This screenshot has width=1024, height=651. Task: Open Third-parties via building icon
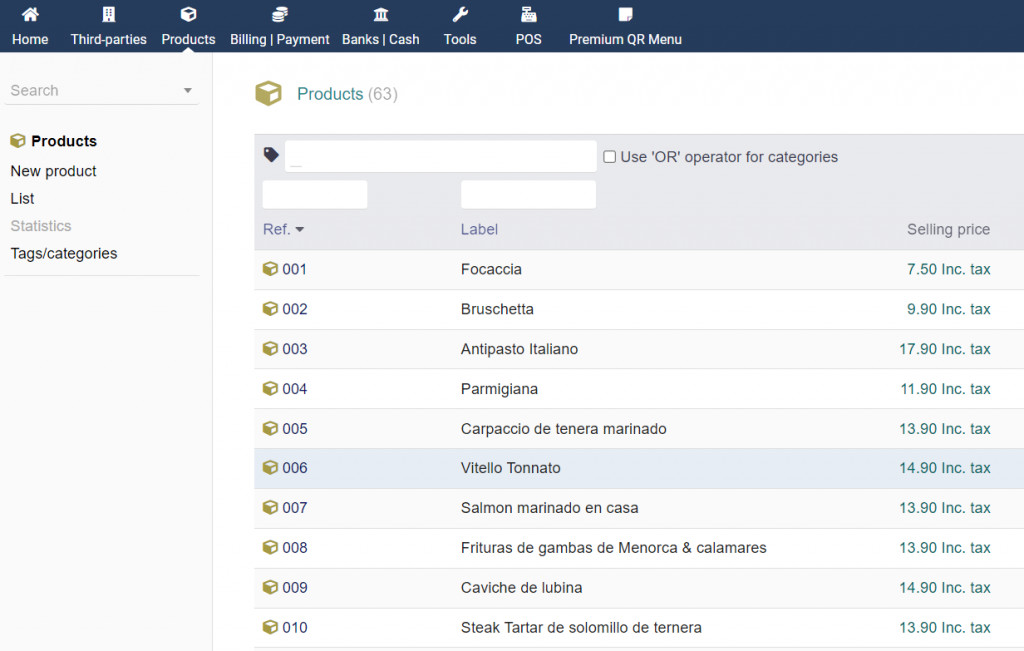click(x=108, y=15)
